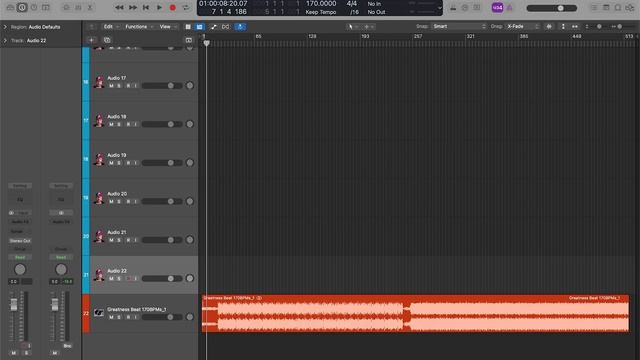
Task: Toggle the grid view button in tracks menu bar
Action: (188, 27)
